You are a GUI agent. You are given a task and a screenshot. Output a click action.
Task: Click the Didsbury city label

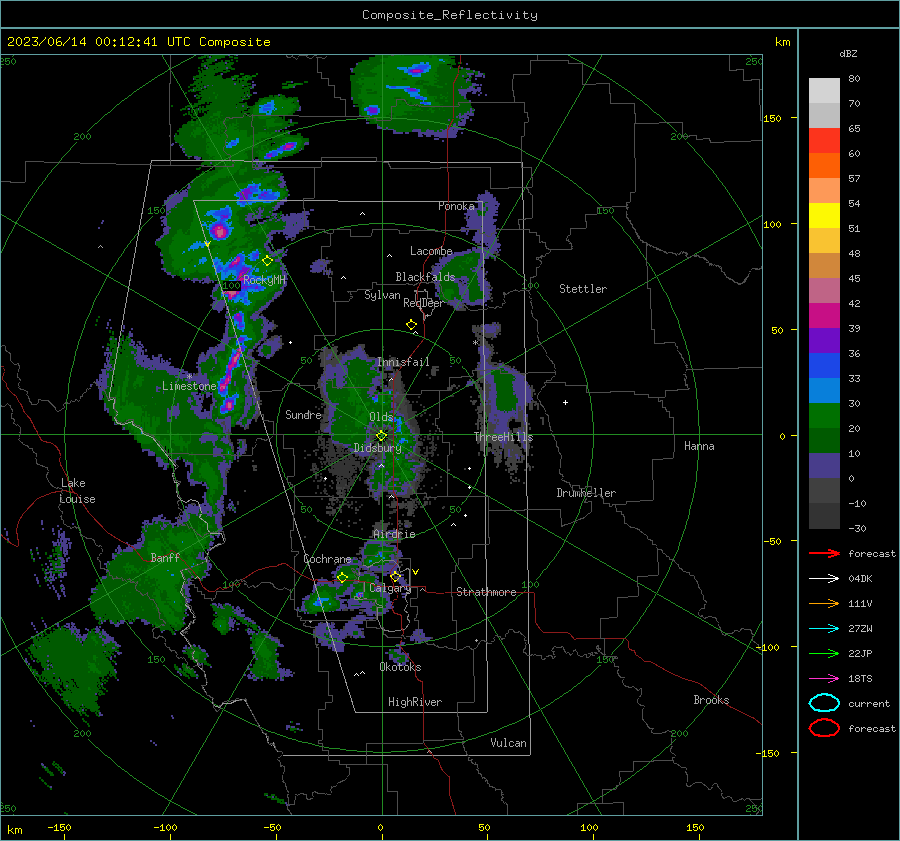click(x=377, y=448)
